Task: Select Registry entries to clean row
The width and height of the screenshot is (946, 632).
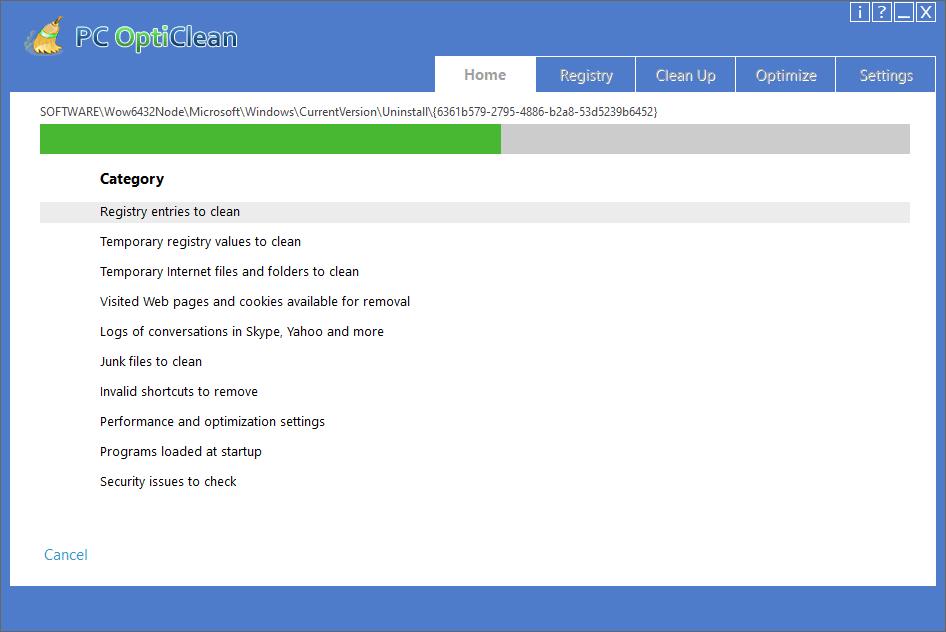Action: click(170, 212)
